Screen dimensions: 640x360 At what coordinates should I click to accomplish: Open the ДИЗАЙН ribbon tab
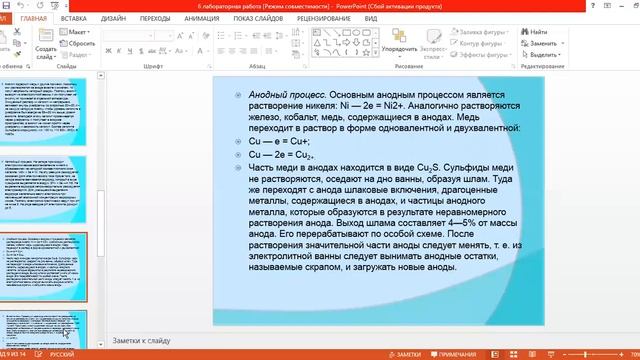pos(113,18)
